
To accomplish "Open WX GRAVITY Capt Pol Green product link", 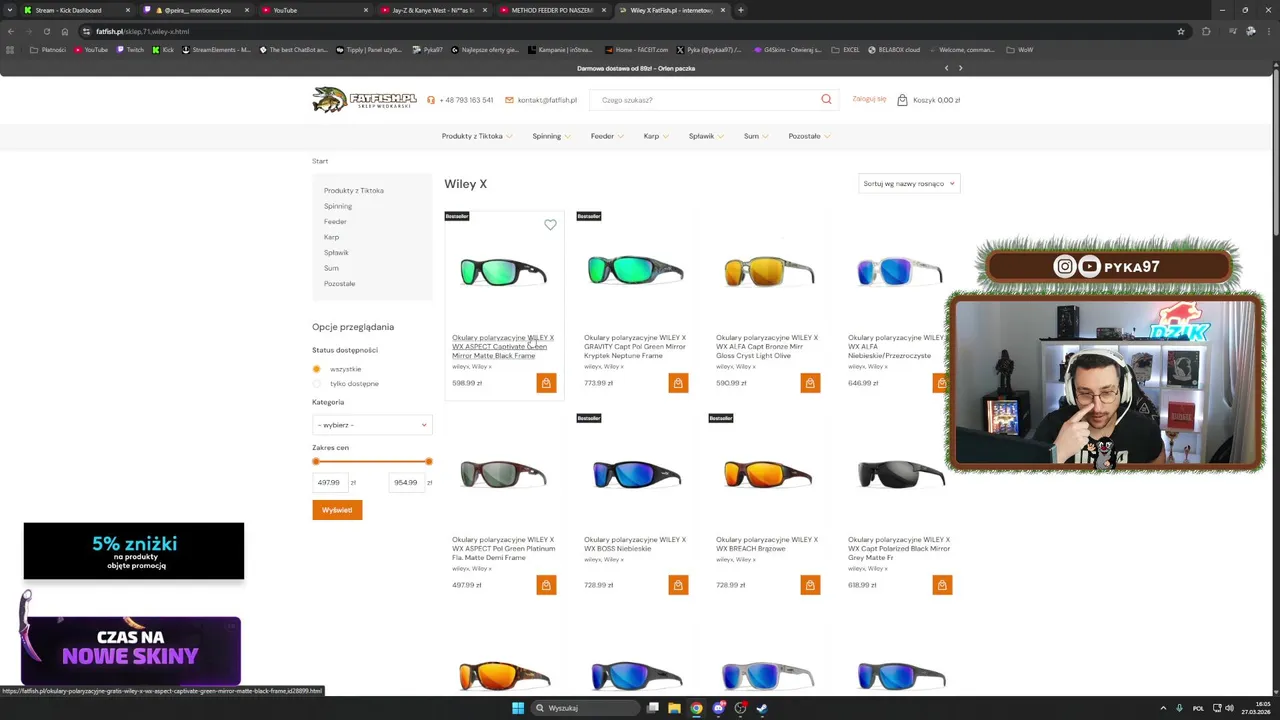I will pyautogui.click(x=635, y=346).
